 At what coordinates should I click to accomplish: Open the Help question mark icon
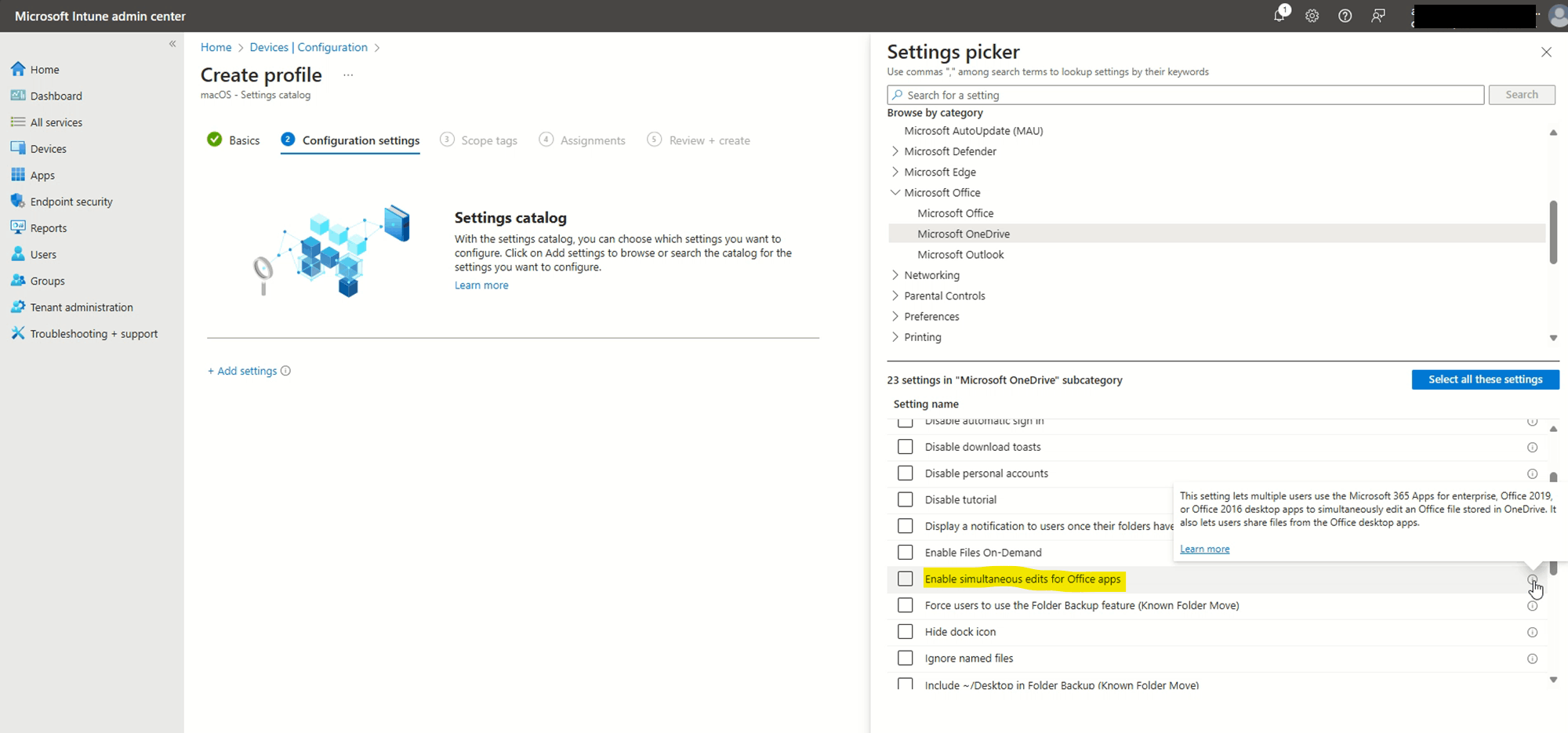[x=1345, y=16]
